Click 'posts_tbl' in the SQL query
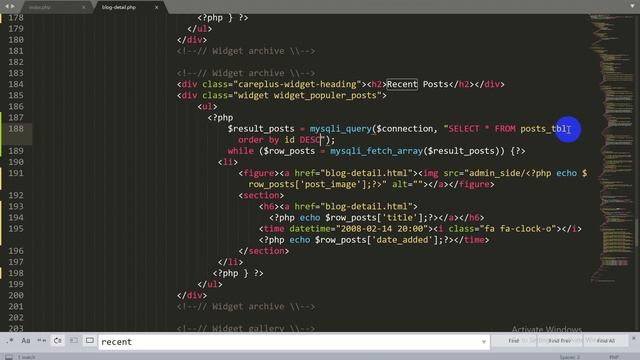The width and height of the screenshot is (640, 360). point(543,129)
